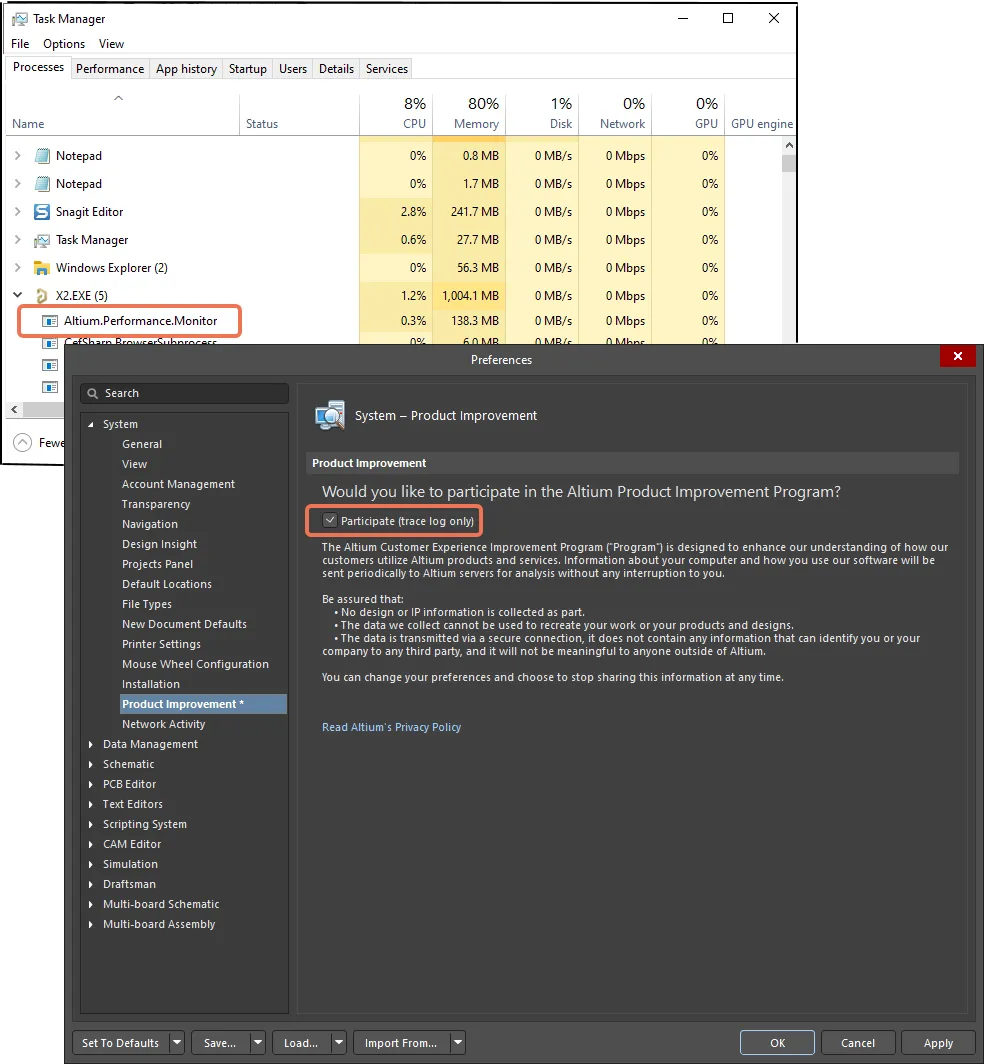This screenshot has width=984, height=1064.
Task: Open the Set To Defaults dropdown arrow
Action: [x=176, y=1042]
